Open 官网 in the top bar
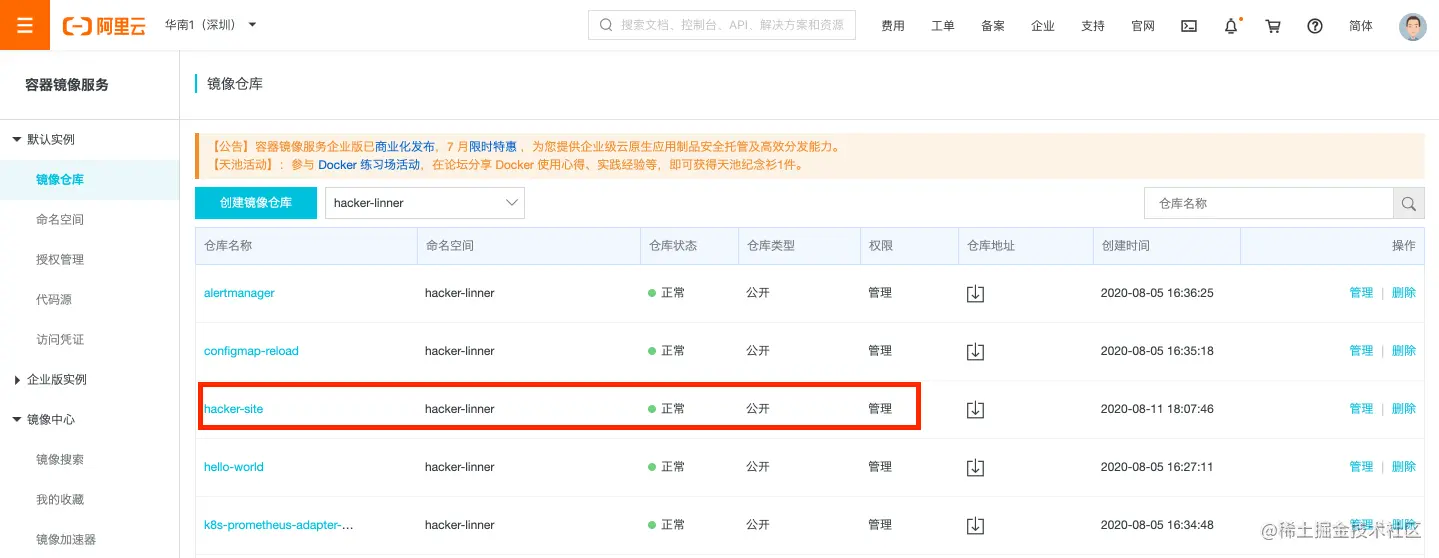 pyautogui.click(x=1143, y=26)
